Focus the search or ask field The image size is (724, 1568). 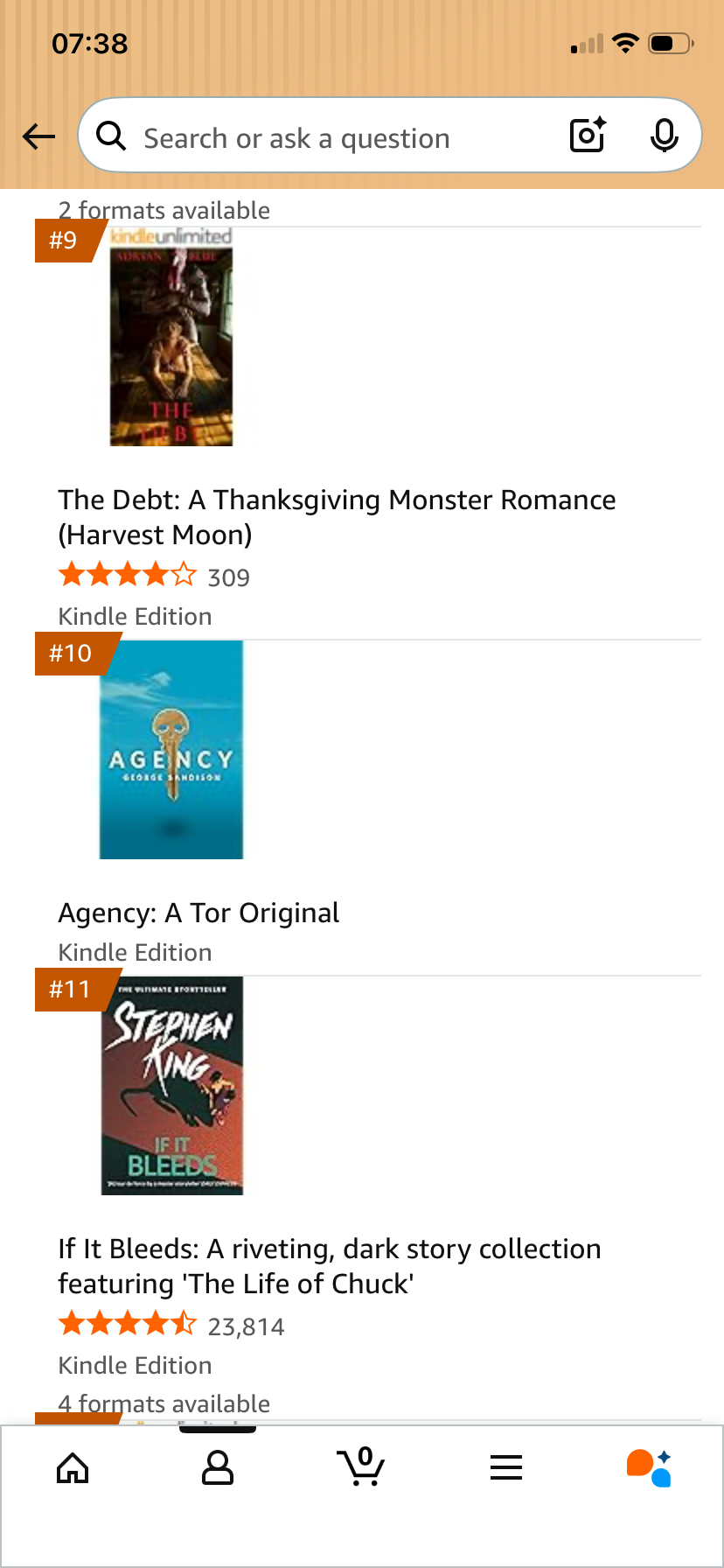(x=332, y=138)
